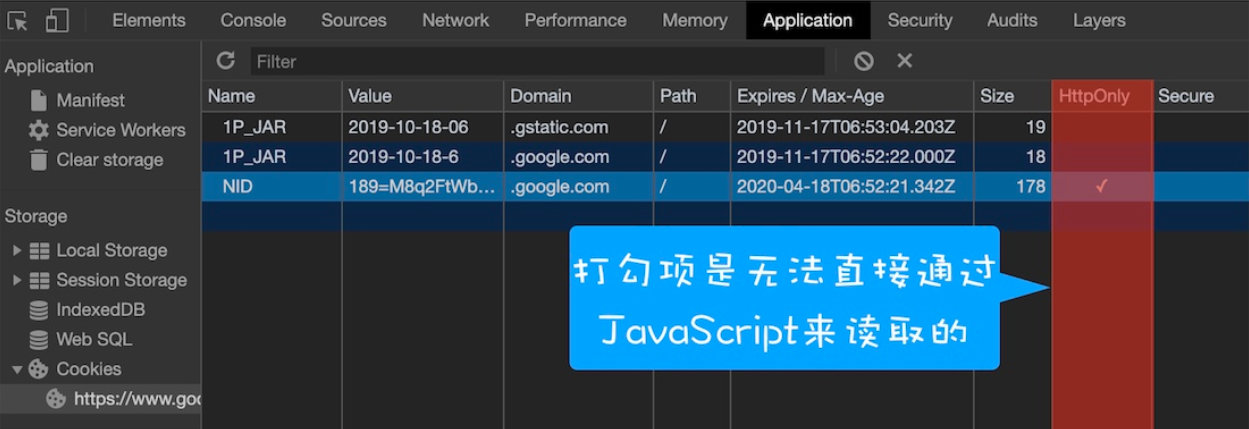Click the Clear storage trash icon
The image size is (1249, 429).
(39, 160)
